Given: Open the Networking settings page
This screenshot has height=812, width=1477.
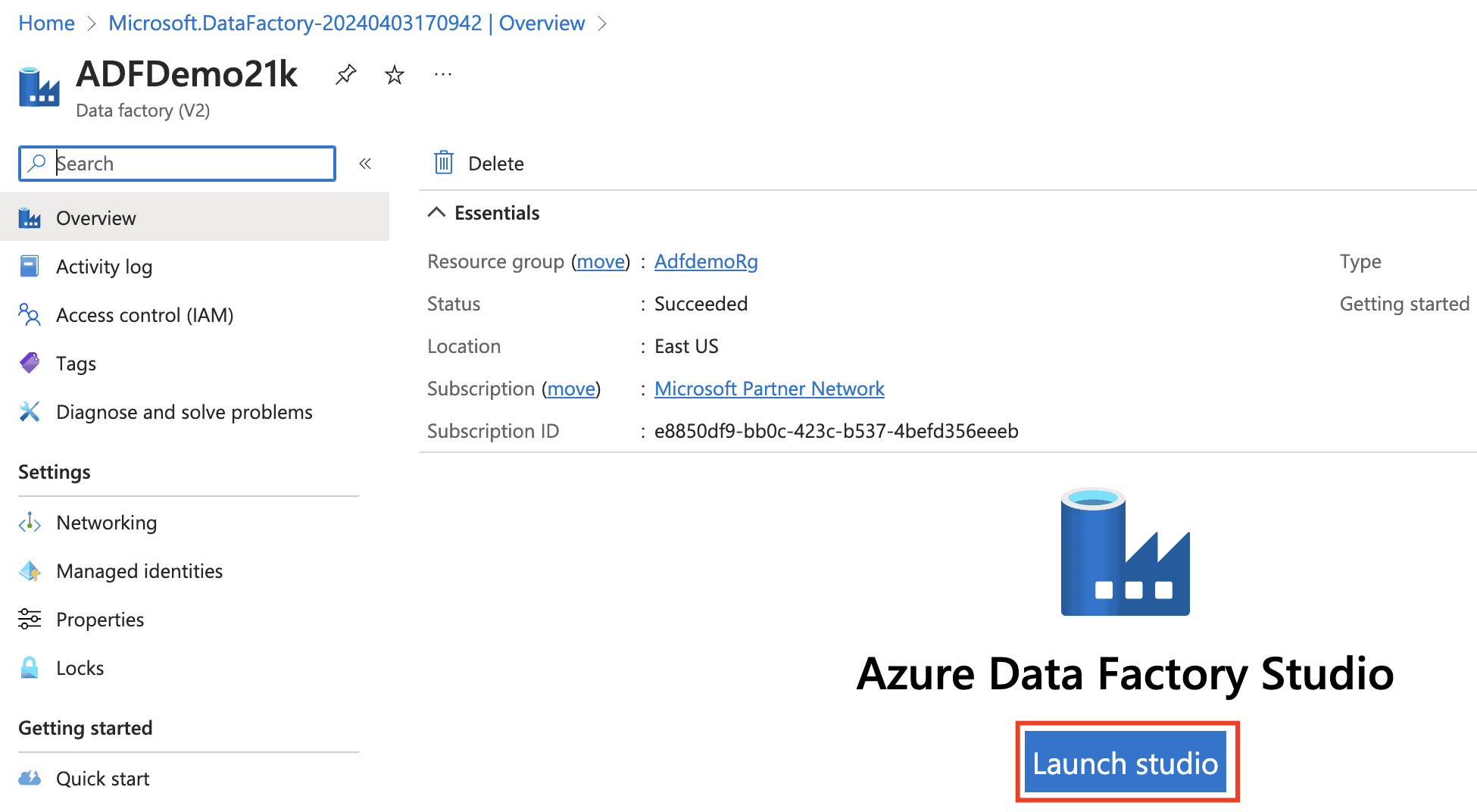Looking at the screenshot, I should point(106,523).
